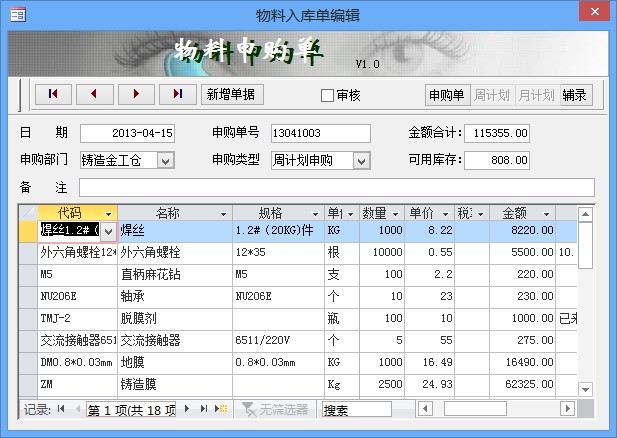Click the 无筛选器 filter indicator

275,409
